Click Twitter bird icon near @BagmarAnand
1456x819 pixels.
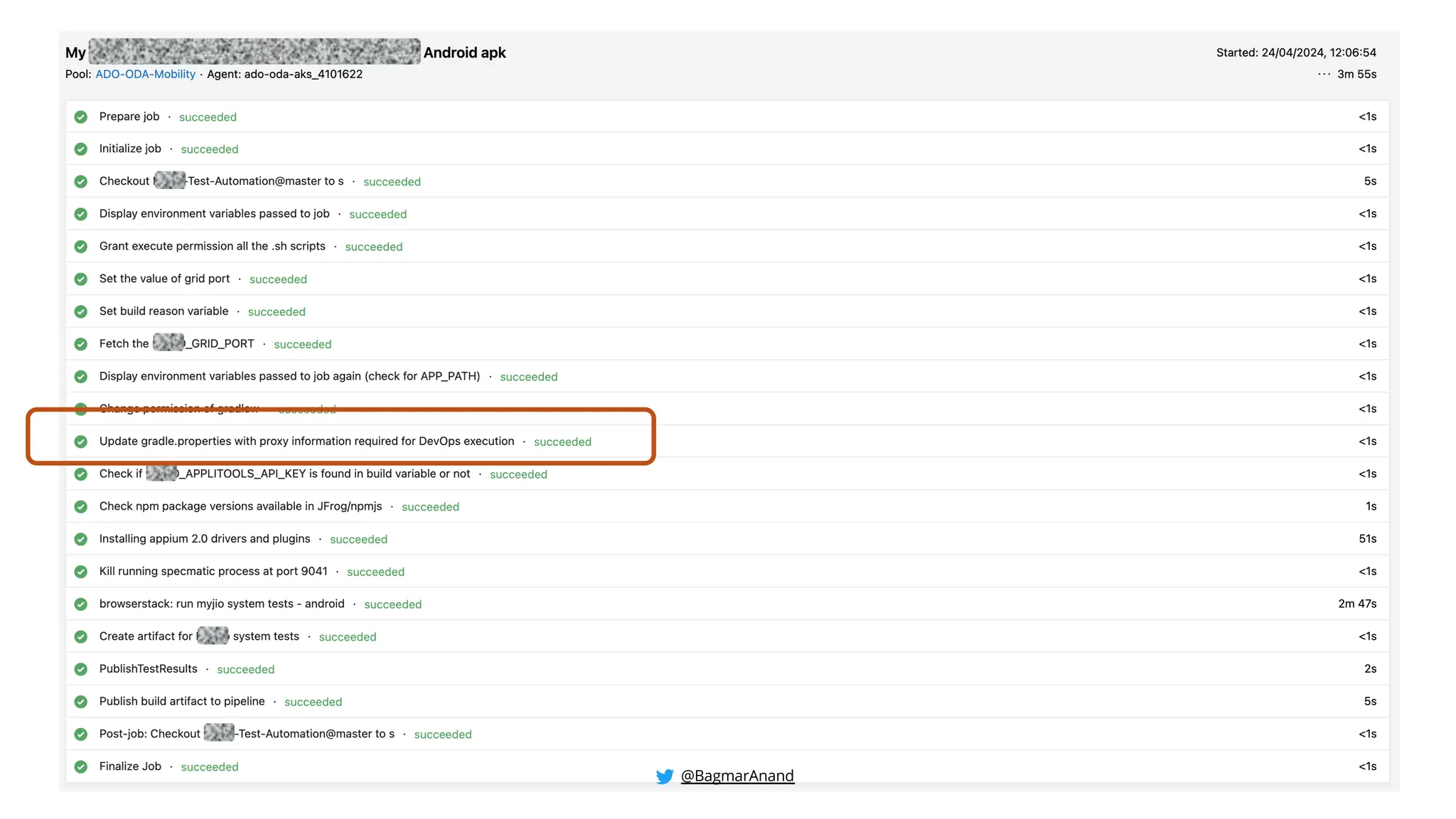tap(665, 776)
